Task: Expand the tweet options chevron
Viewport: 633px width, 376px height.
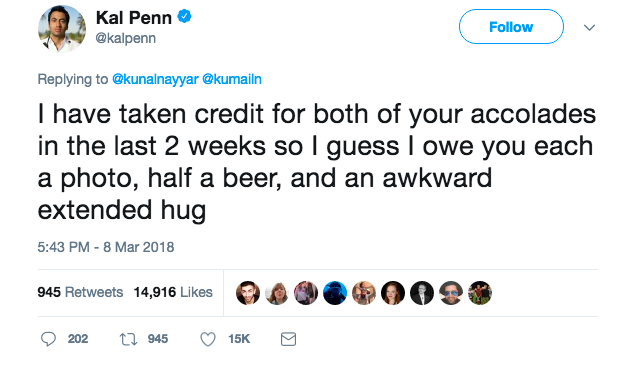Action: (x=589, y=27)
